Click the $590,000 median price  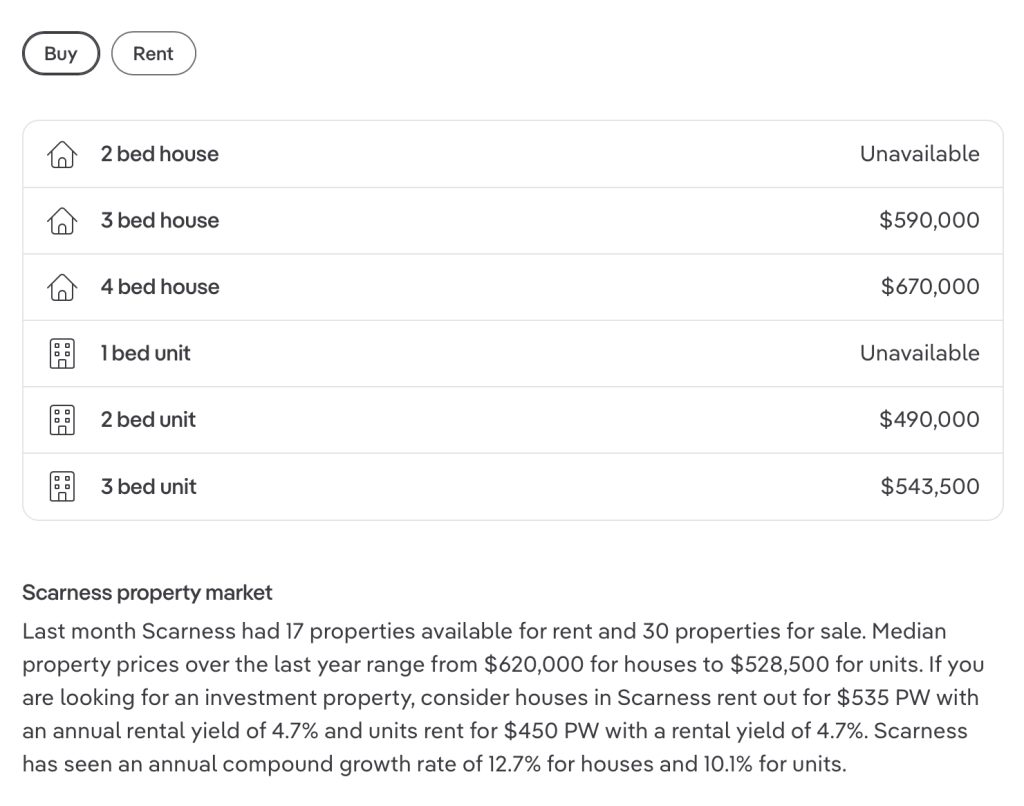point(929,220)
